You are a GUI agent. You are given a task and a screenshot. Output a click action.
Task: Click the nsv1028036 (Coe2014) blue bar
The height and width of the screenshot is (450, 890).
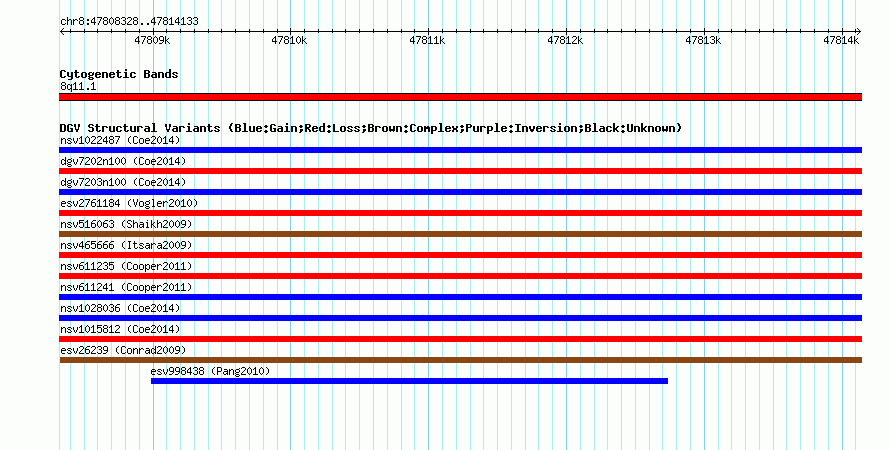tap(460, 318)
